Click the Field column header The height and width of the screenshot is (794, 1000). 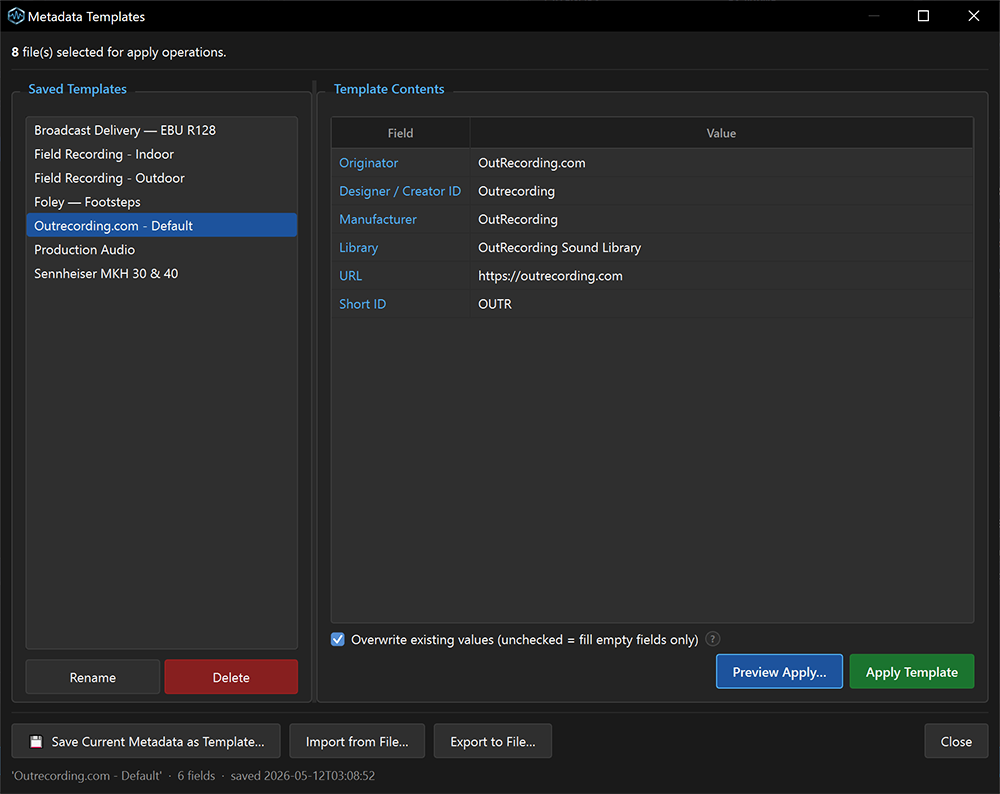[x=401, y=133]
